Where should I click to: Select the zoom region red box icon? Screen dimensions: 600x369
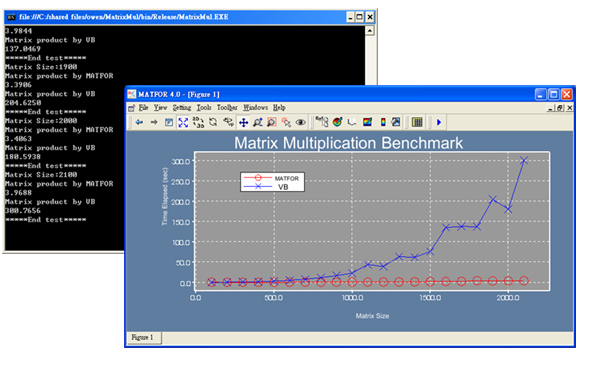pyautogui.click(x=272, y=122)
